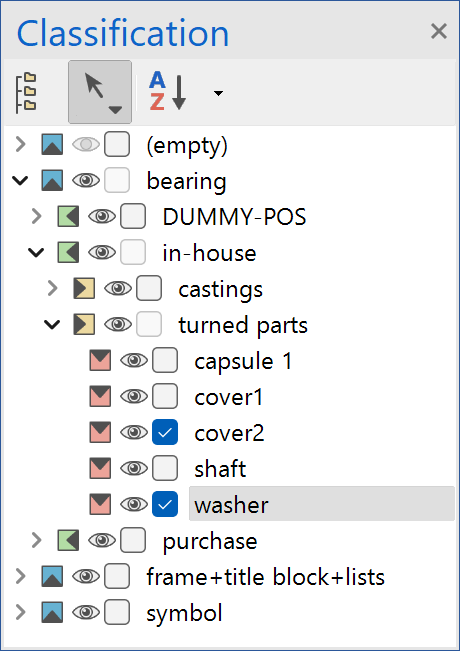Click the red icon next to shaft

100,468
